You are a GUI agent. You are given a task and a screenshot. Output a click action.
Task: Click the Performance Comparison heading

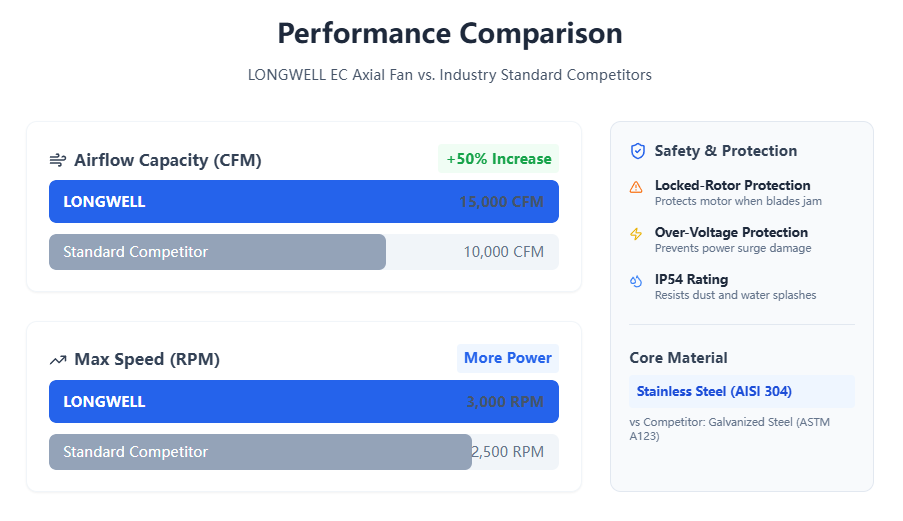(x=450, y=33)
